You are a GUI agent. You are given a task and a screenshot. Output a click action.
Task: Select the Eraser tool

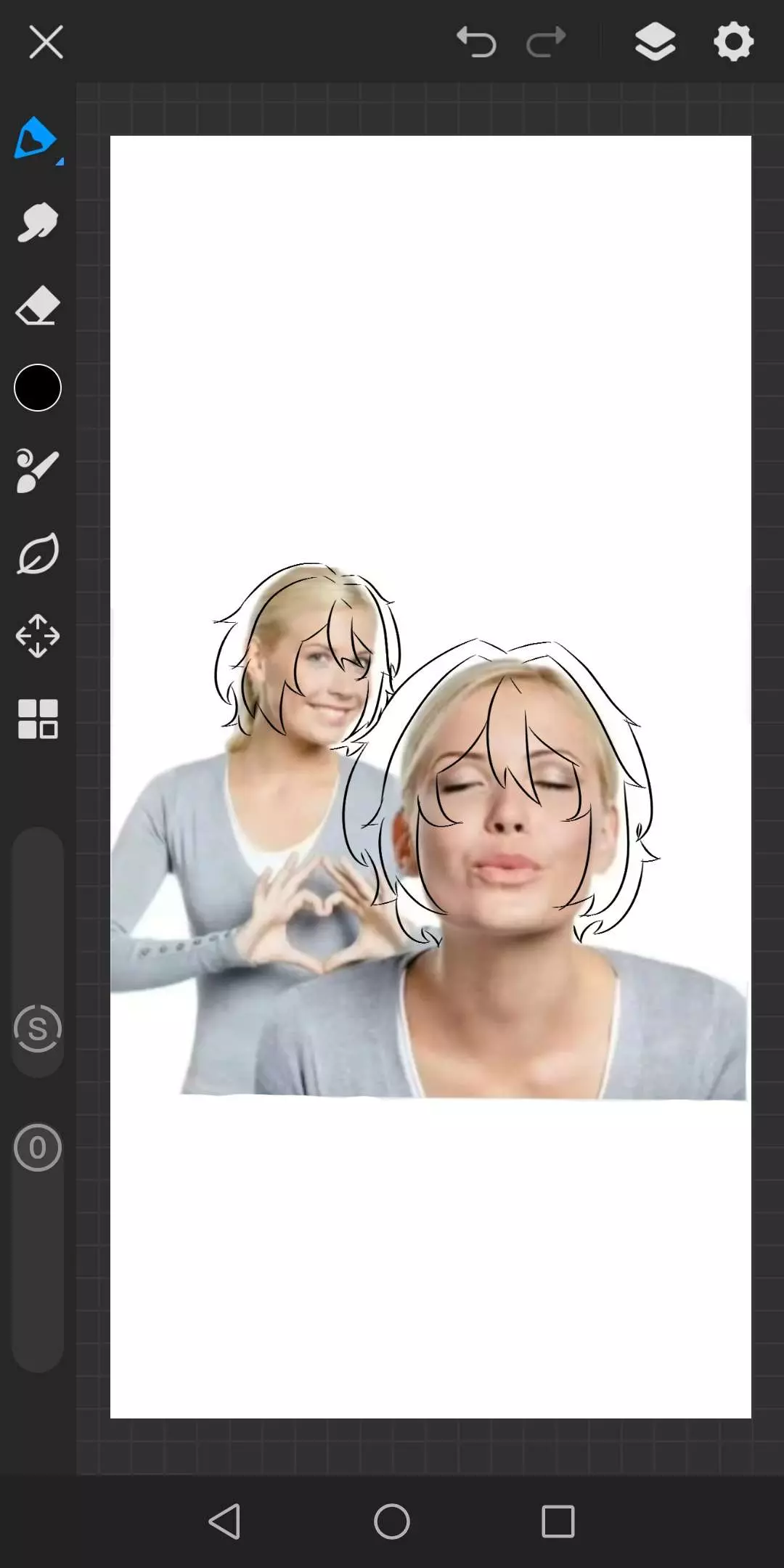[x=37, y=305]
